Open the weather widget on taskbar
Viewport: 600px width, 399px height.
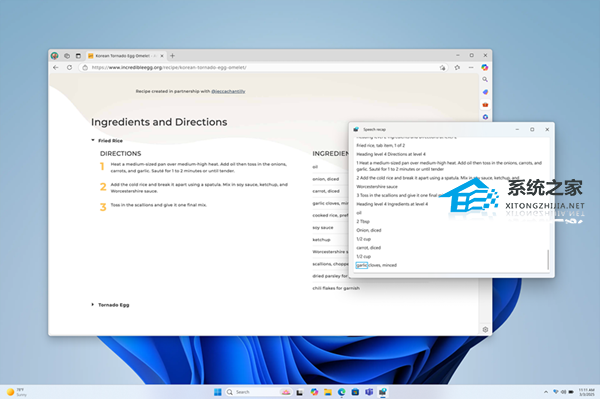[x=17, y=392]
